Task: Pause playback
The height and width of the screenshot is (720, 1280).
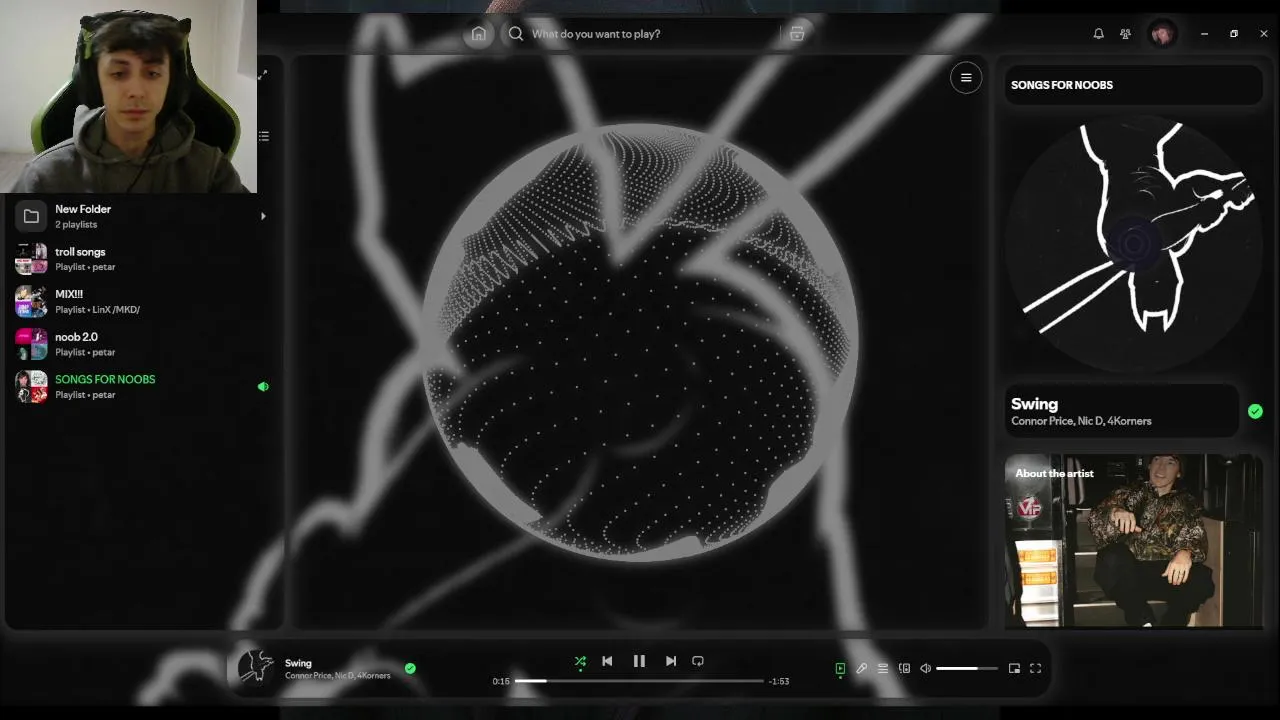Action: click(639, 661)
